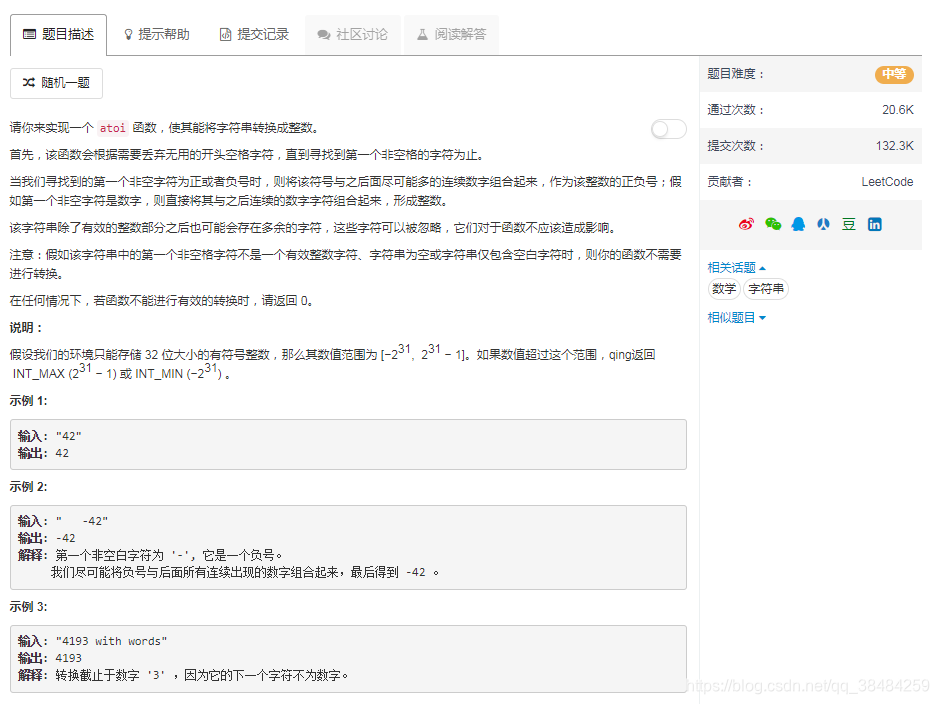This screenshot has width=939, height=704.
Task: Select the 字符串 topic tag
Action: tap(766, 289)
